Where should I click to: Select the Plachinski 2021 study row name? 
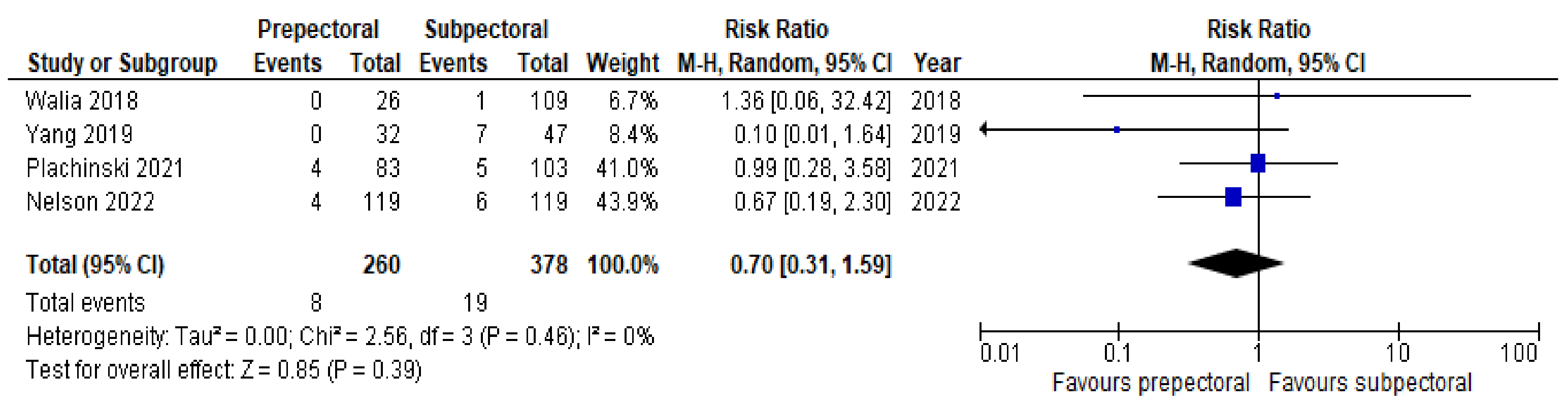click(x=104, y=168)
